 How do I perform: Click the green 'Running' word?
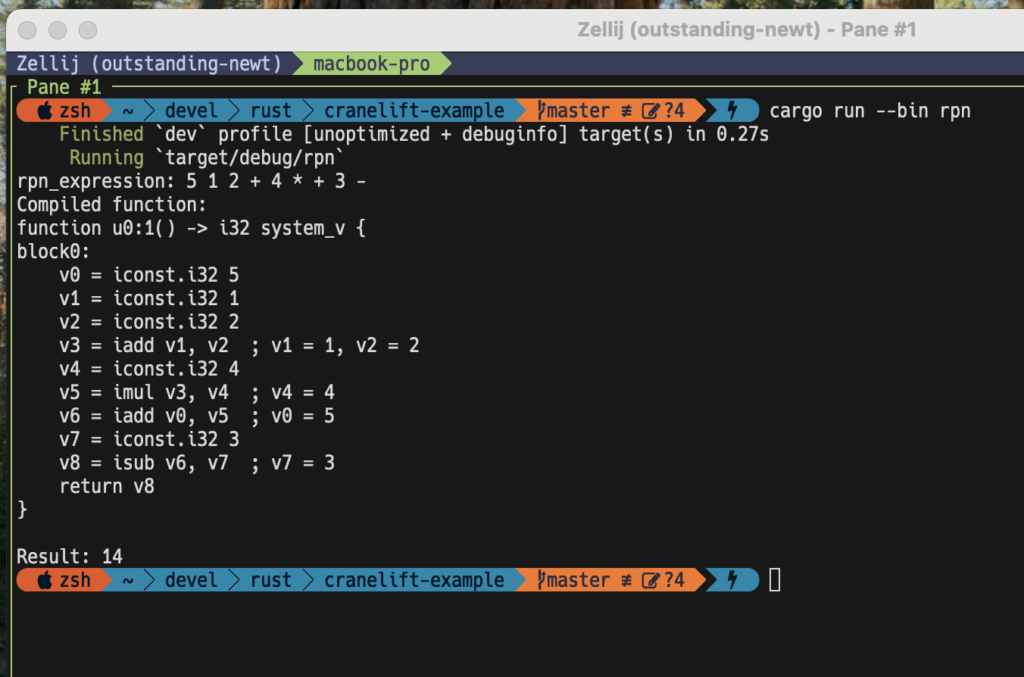coord(106,157)
